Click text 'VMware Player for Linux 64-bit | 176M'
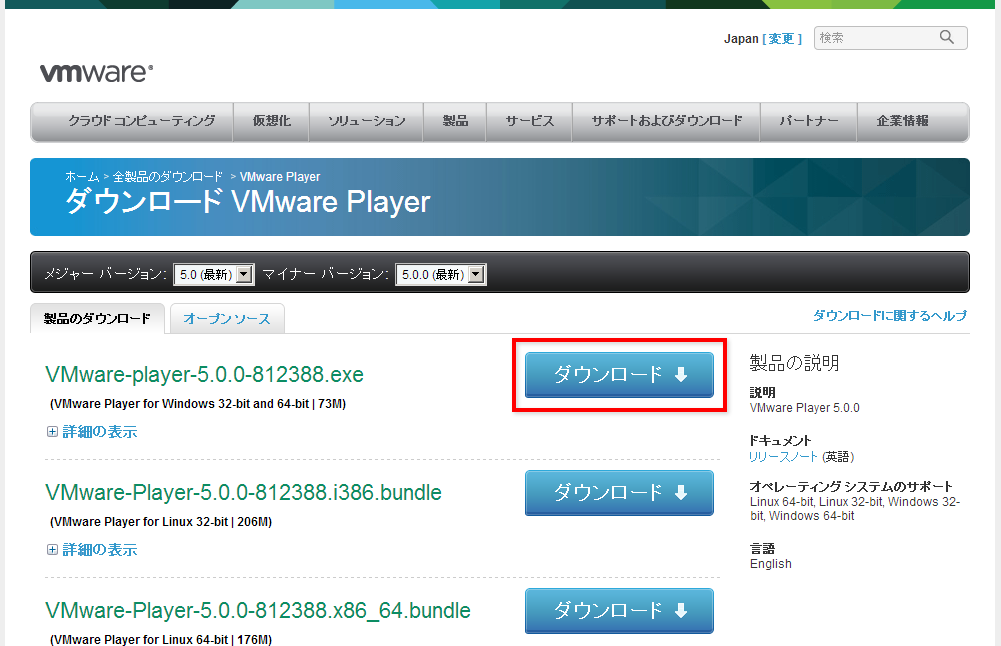 (161, 640)
